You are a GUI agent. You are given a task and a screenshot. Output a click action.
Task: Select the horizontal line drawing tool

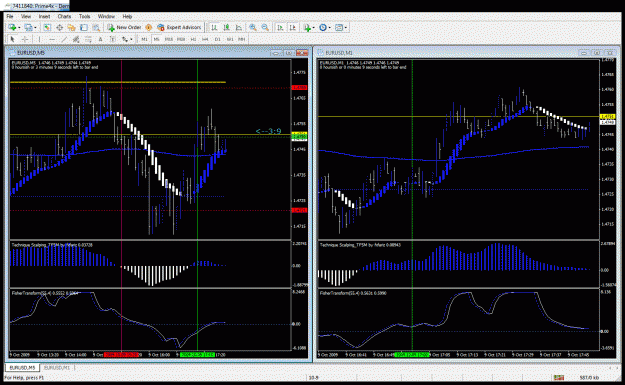click(52, 39)
